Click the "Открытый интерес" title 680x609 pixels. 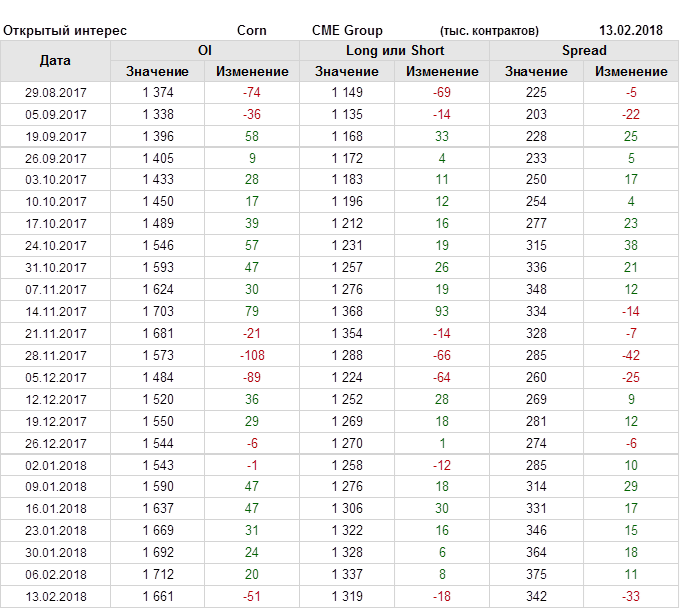[65, 30]
